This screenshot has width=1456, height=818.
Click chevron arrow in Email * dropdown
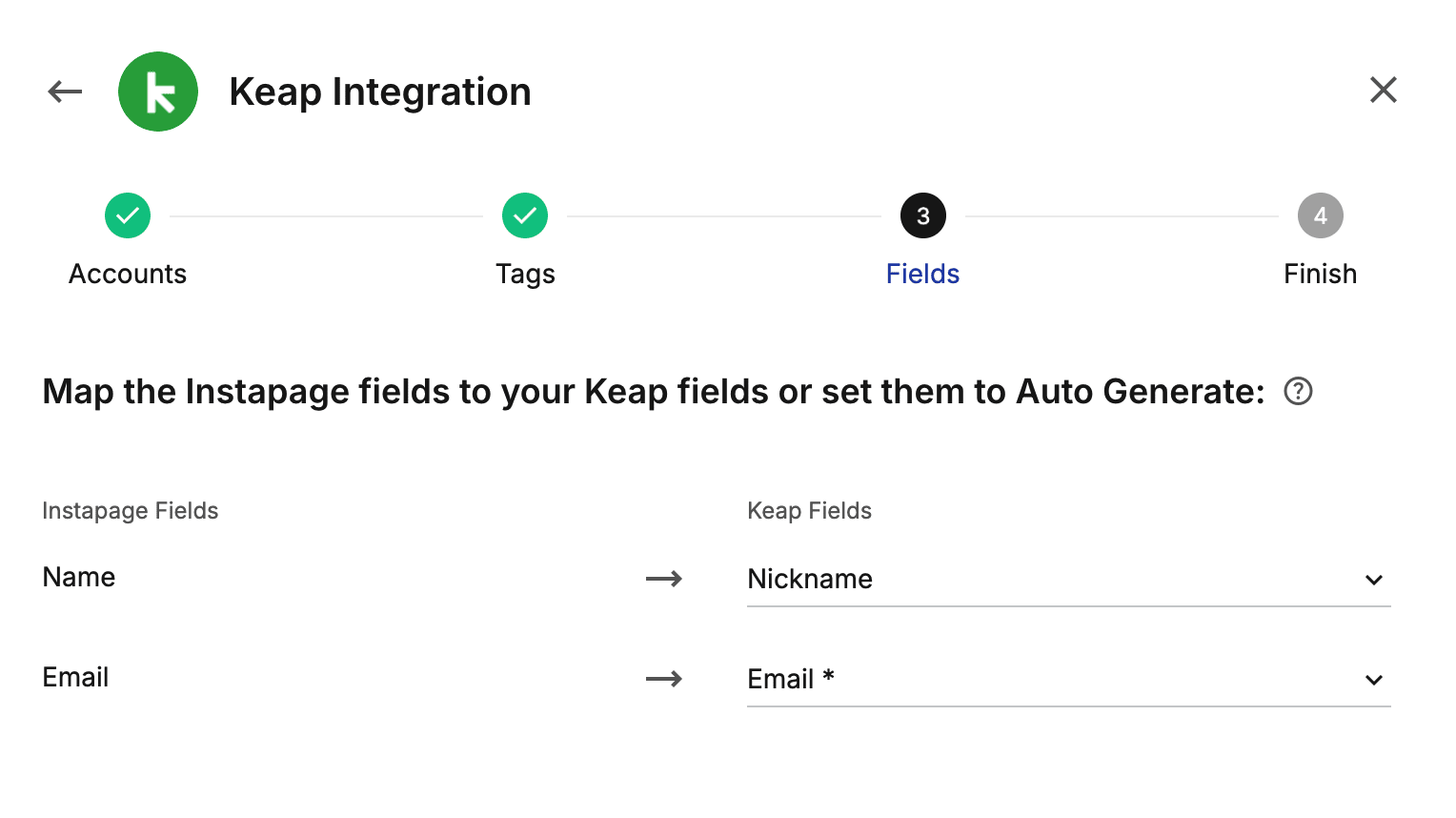[x=1374, y=680]
